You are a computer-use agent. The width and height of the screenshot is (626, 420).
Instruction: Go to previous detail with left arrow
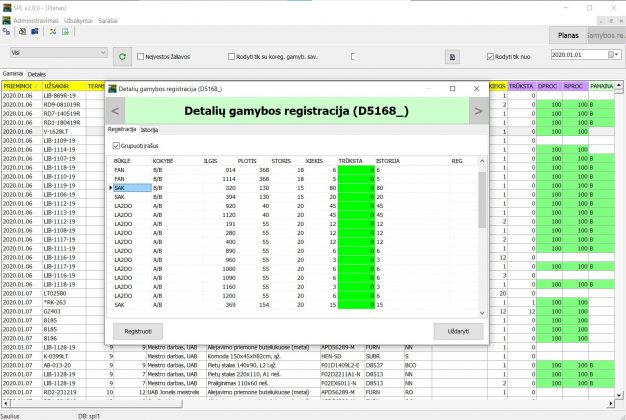pos(116,111)
